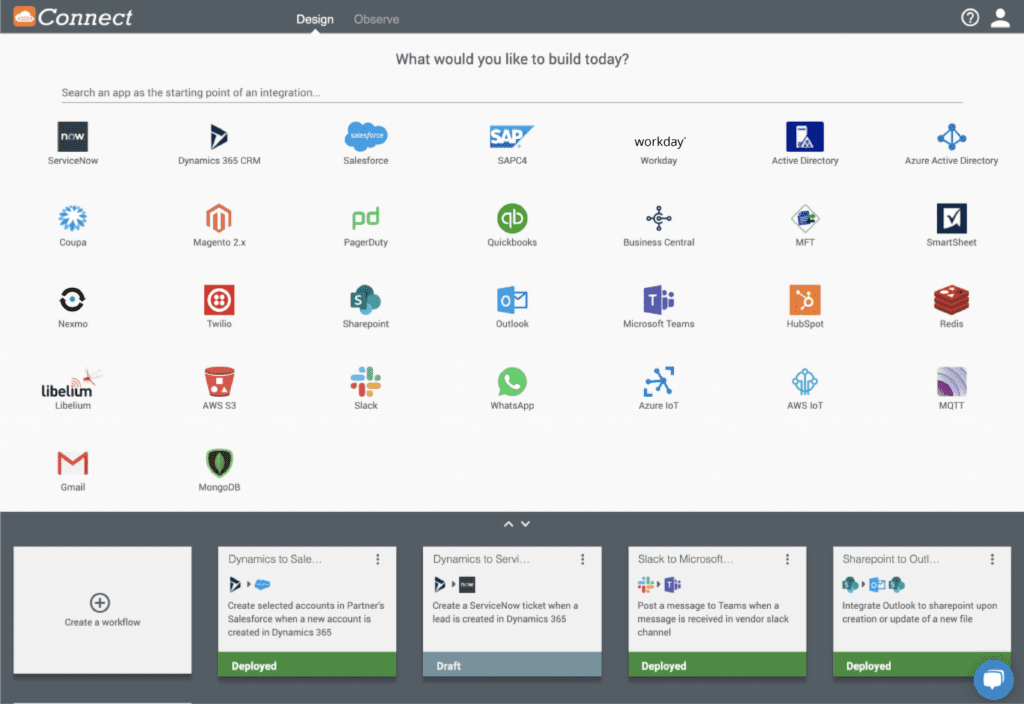Open the chat support bubble
The height and width of the screenshot is (704, 1024).
pos(993,680)
